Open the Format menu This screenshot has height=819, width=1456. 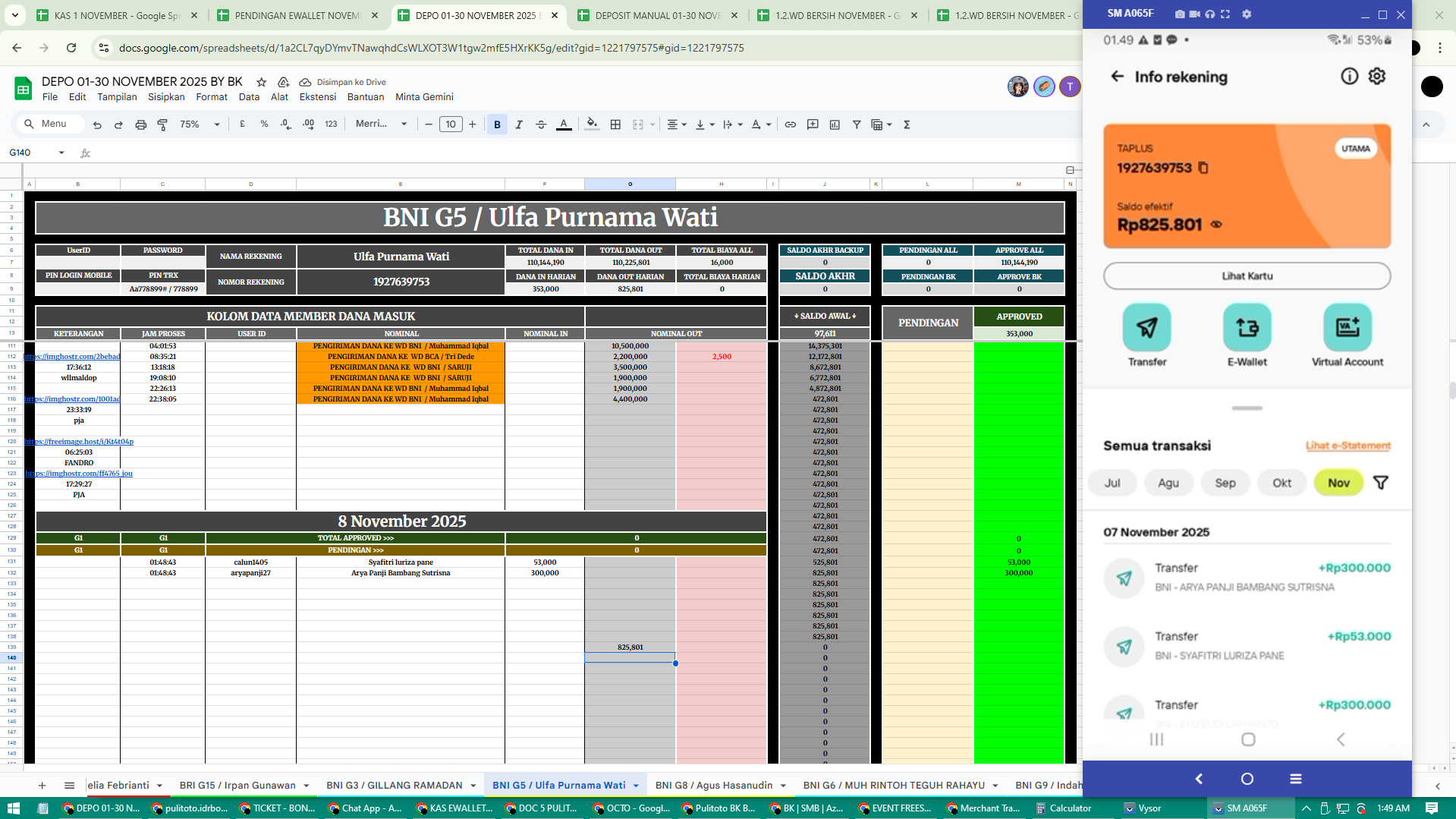pos(212,97)
